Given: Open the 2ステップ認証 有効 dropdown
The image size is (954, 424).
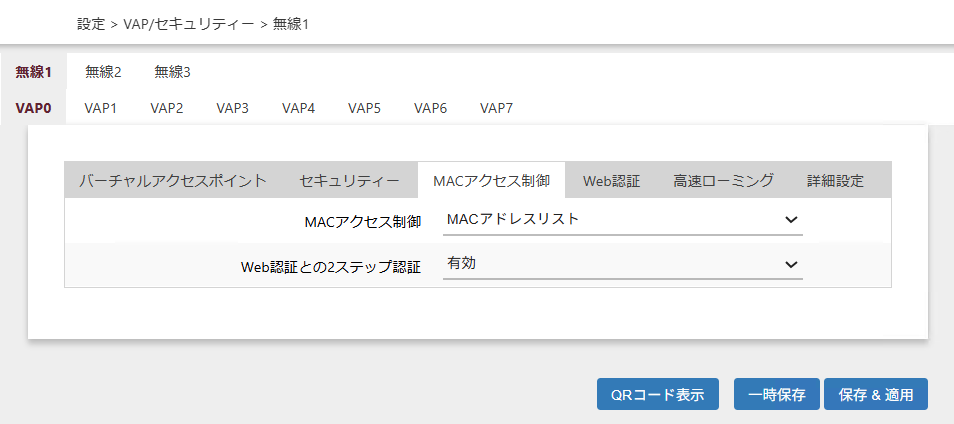Looking at the screenshot, I should [x=622, y=264].
